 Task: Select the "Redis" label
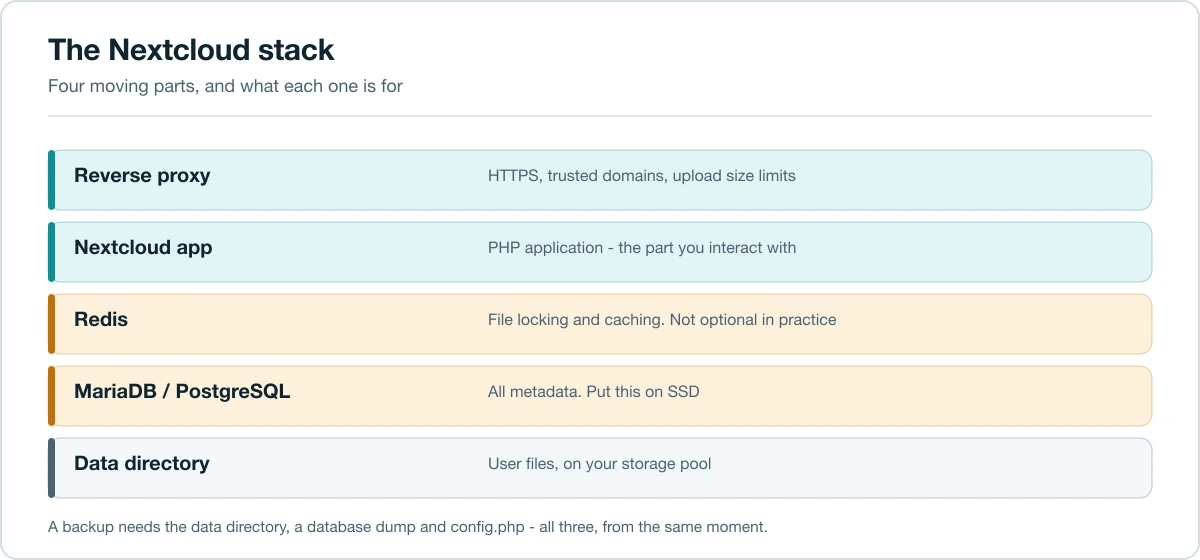click(101, 320)
